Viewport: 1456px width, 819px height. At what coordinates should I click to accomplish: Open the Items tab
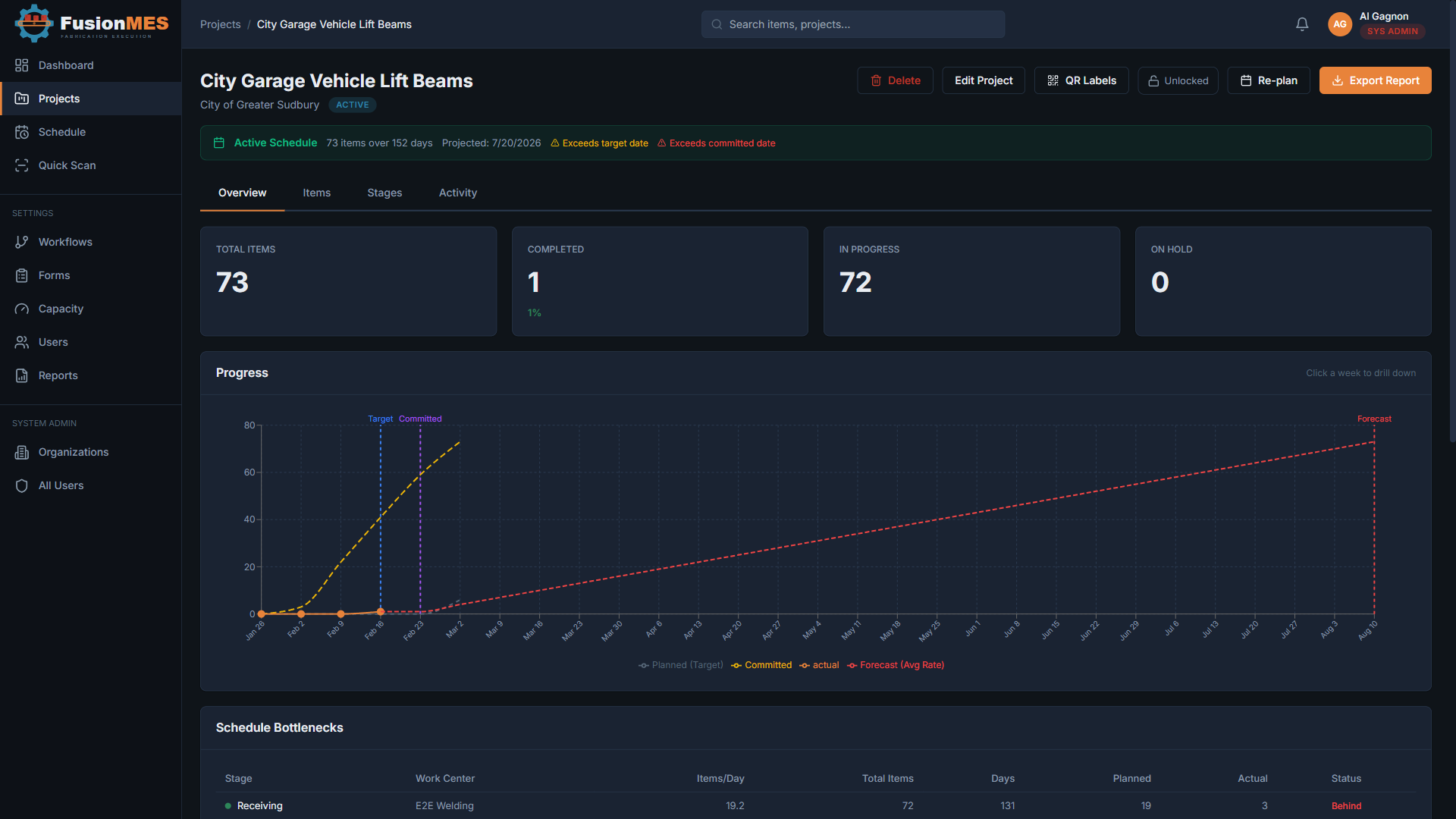pyautogui.click(x=316, y=193)
